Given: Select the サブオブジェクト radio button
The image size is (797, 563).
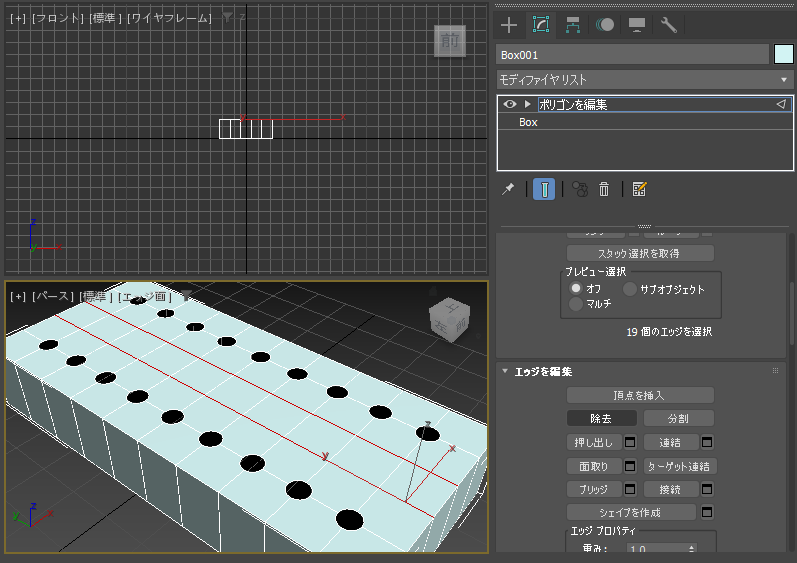Looking at the screenshot, I should (630, 289).
